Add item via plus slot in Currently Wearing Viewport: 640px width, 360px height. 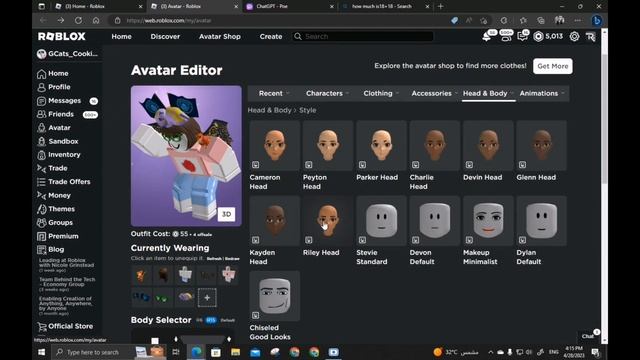207,298
